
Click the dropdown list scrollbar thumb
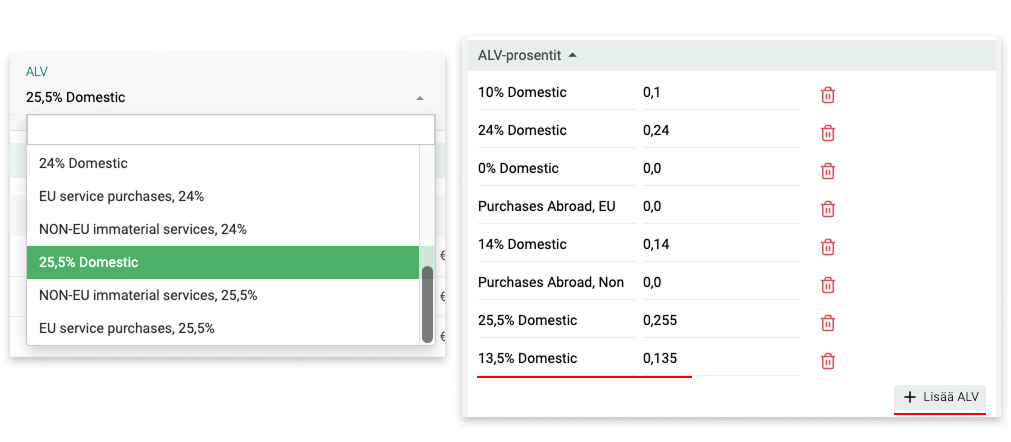(428, 304)
